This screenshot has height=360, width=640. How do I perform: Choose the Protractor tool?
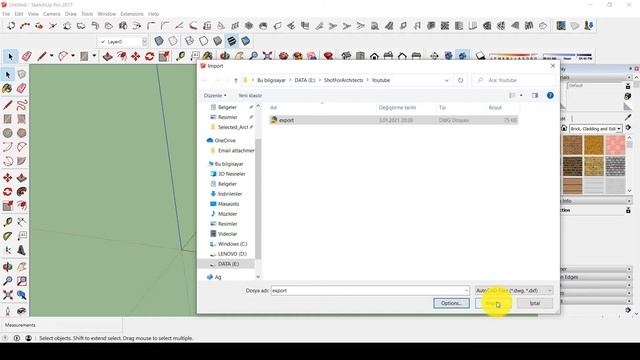(7, 236)
